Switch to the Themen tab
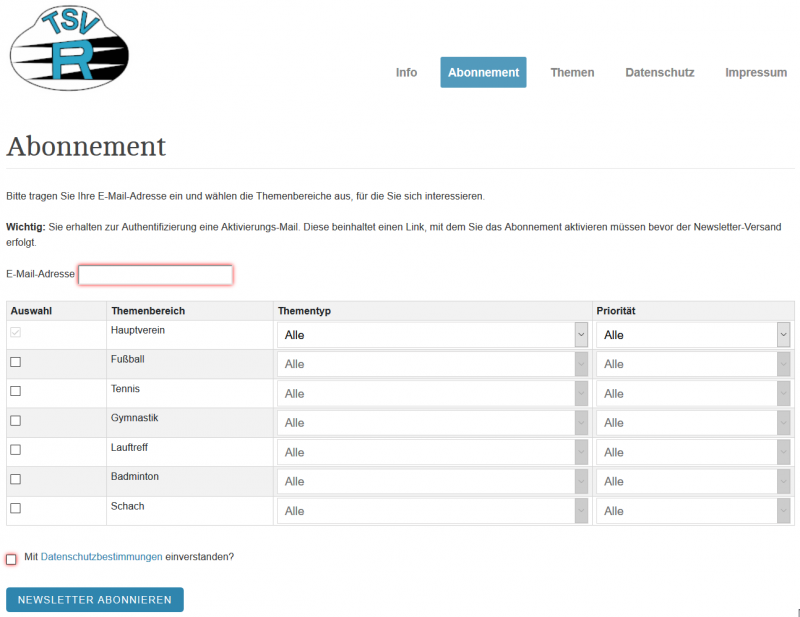 572,73
